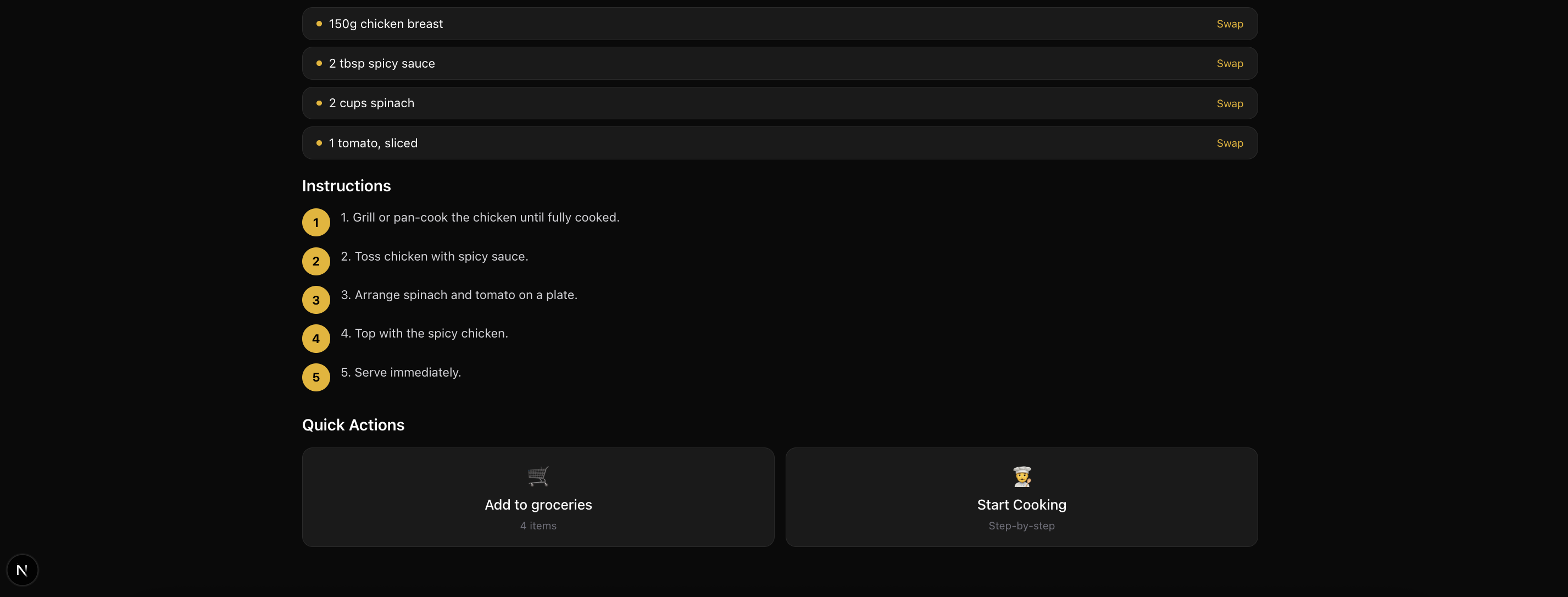This screenshot has width=1568, height=597.
Task: Click the shopping cart icon
Action: 538,476
